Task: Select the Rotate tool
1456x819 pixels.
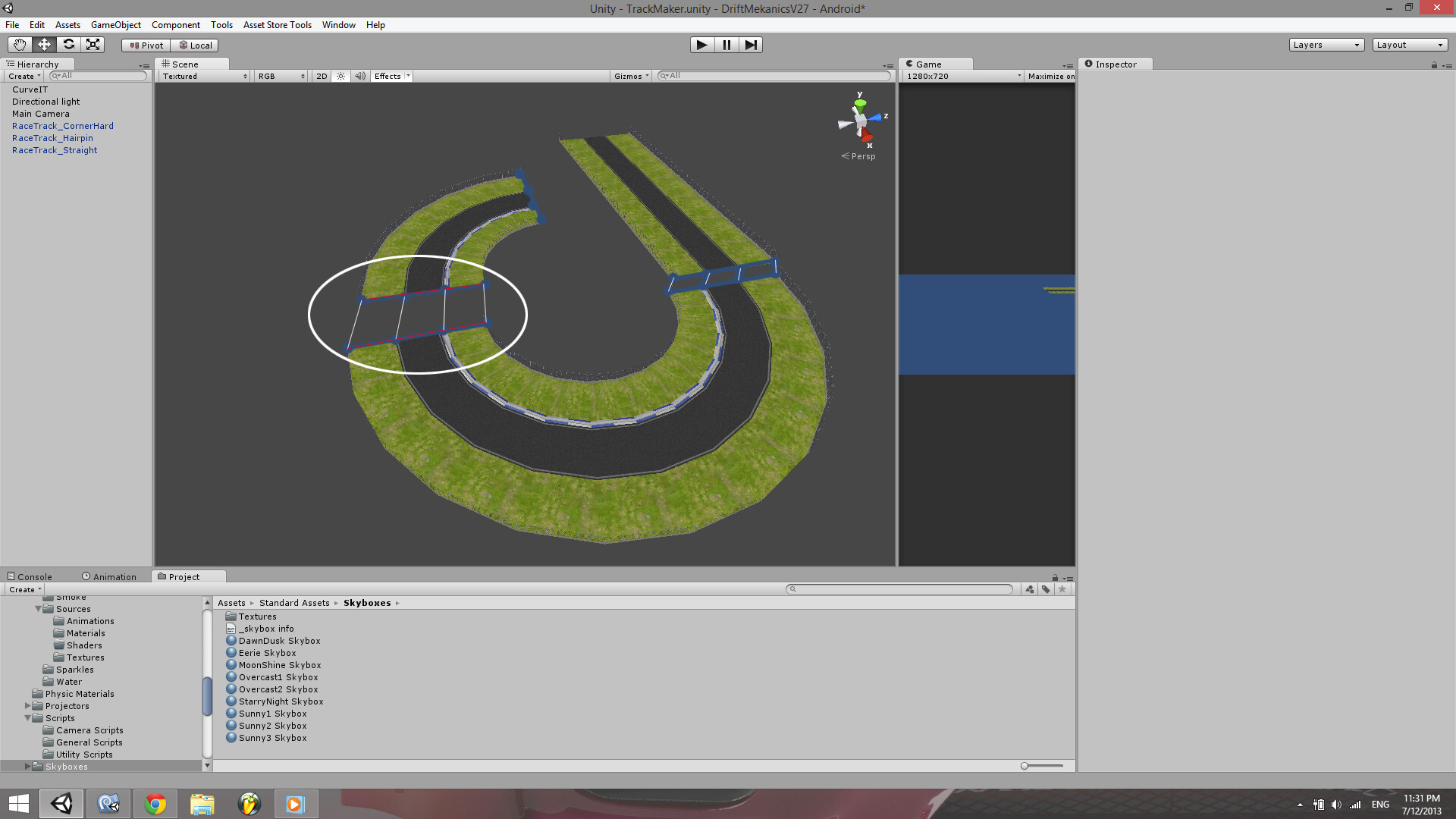Action: pos(68,44)
